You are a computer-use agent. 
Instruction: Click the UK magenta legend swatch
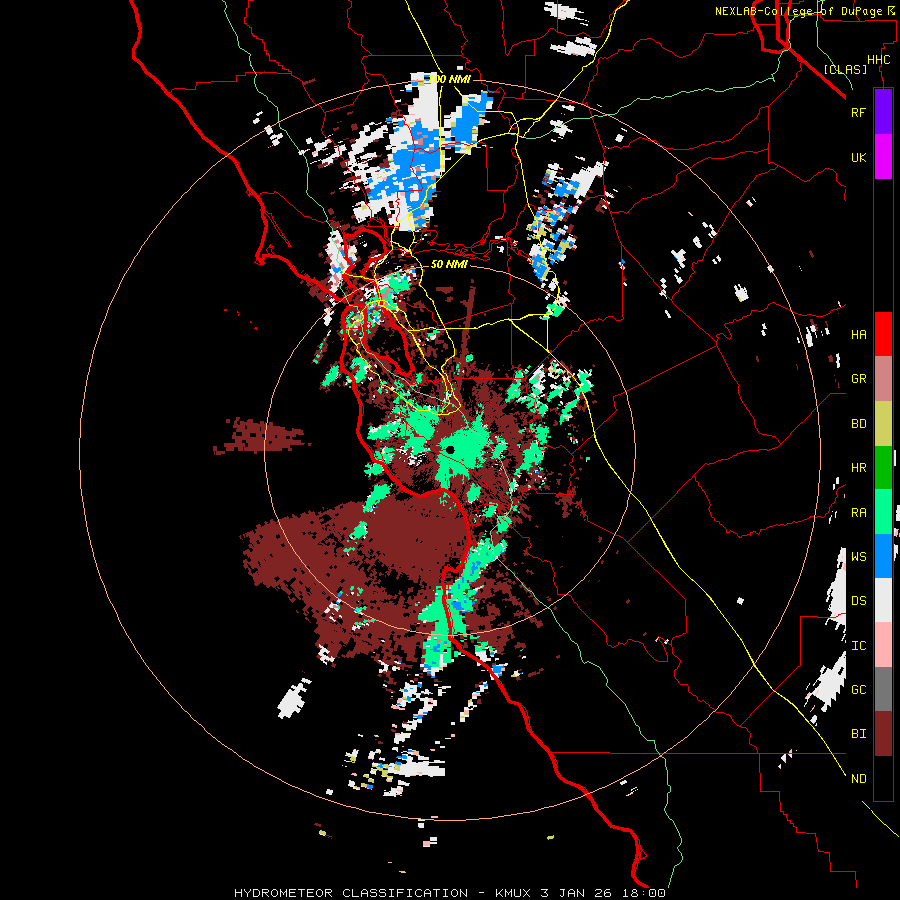883,157
